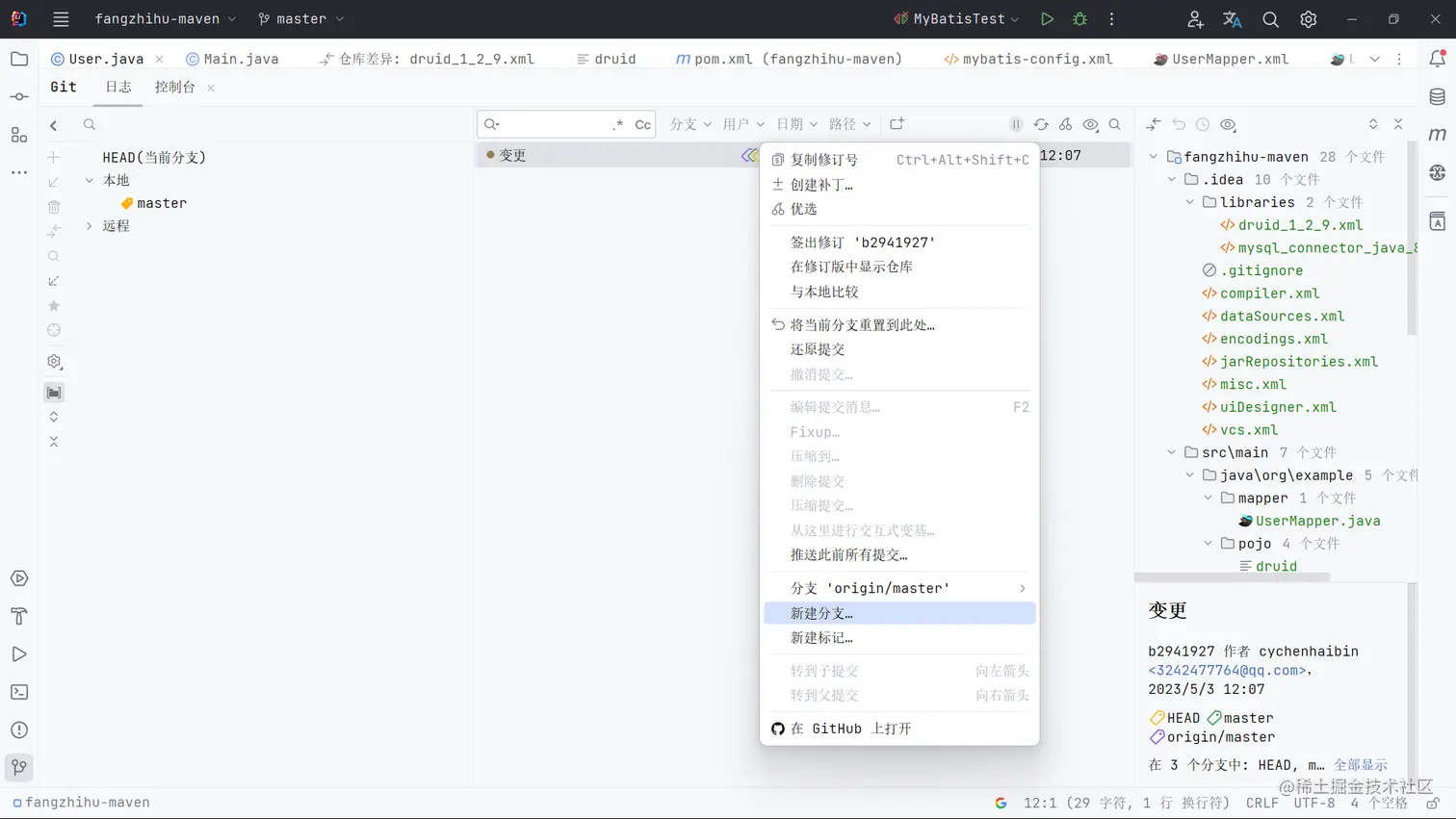Open the 分支 filter dropdown

[x=690, y=124]
